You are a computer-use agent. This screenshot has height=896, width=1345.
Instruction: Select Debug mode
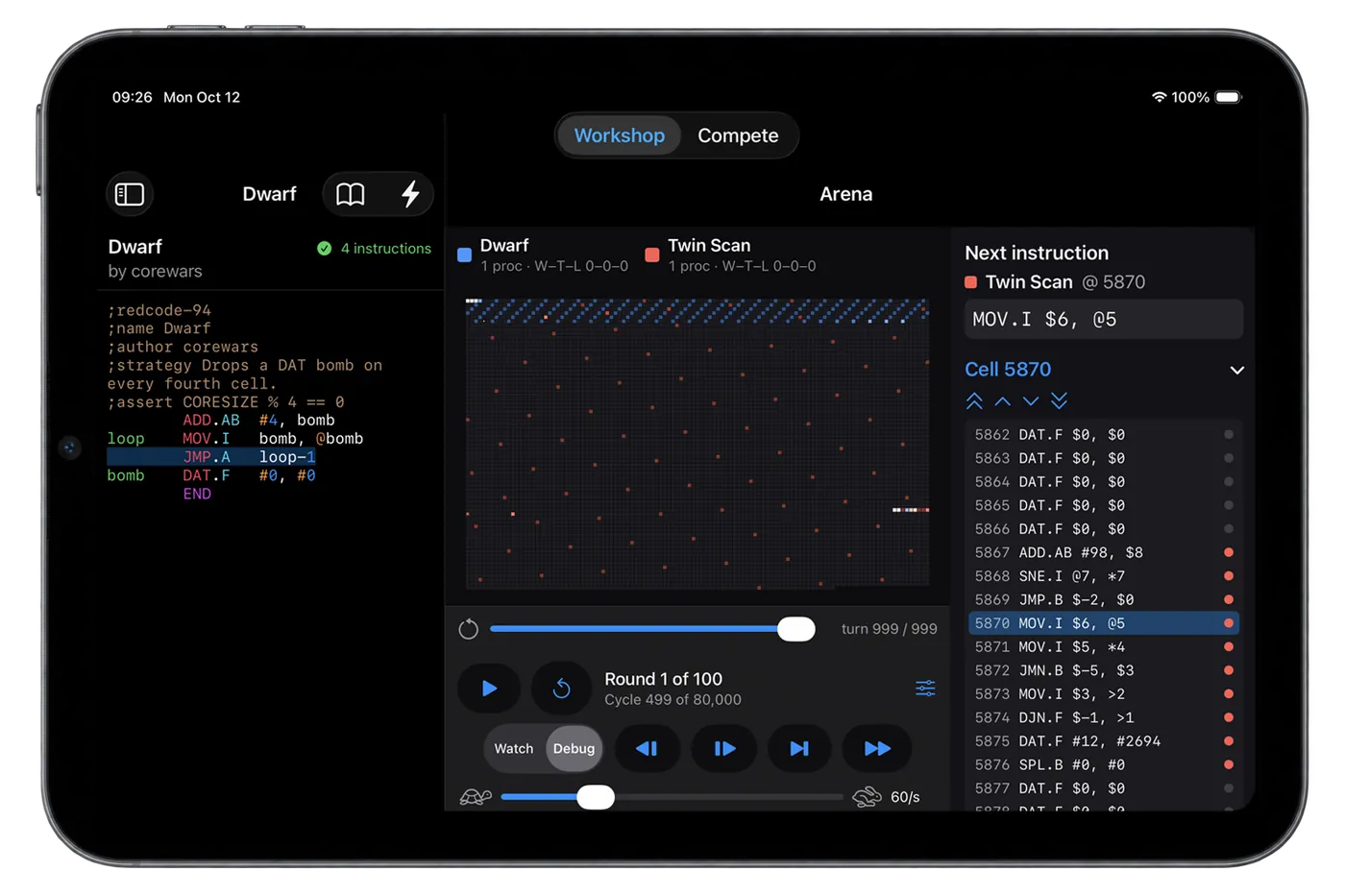click(x=574, y=749)
